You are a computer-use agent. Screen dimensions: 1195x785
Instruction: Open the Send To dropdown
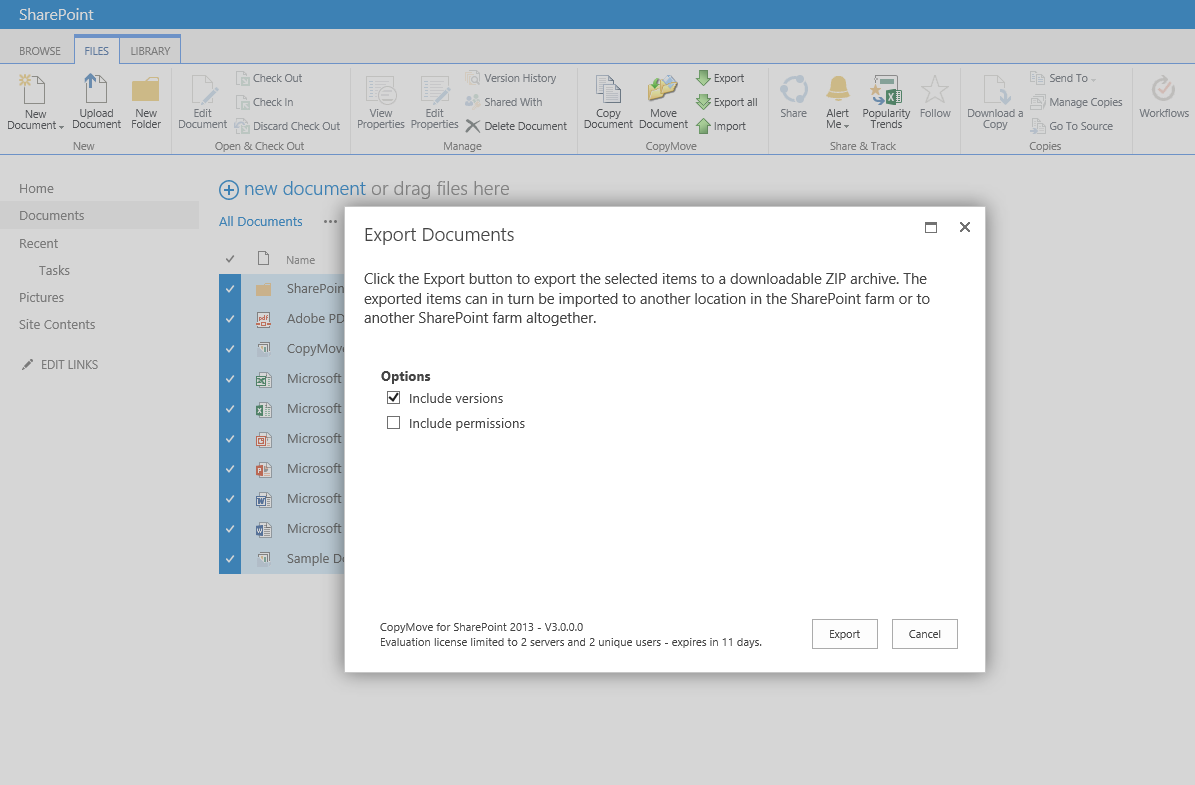click(1063, 78)
